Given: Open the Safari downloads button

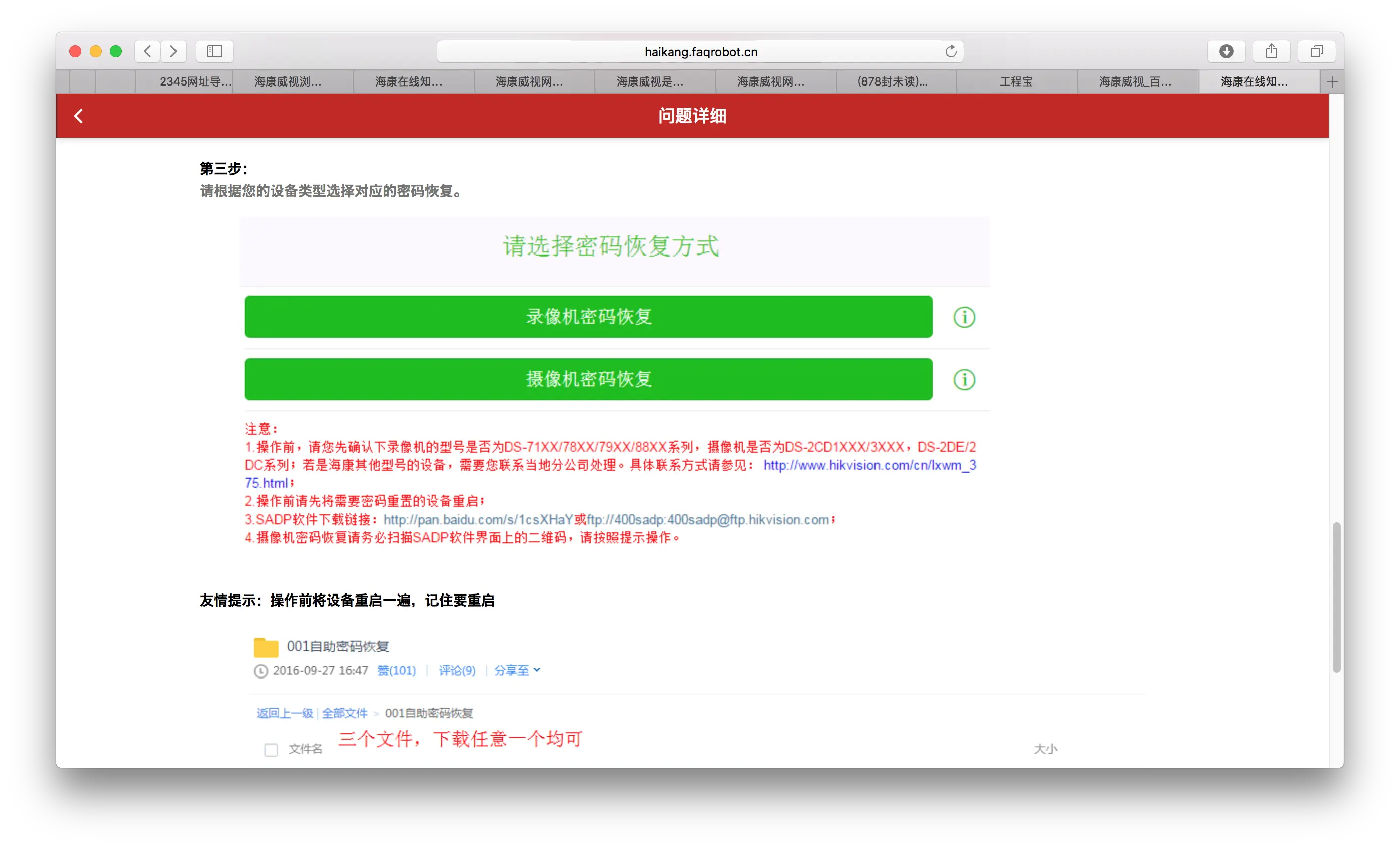Looking at the screenshot, I should point(1226,52).
